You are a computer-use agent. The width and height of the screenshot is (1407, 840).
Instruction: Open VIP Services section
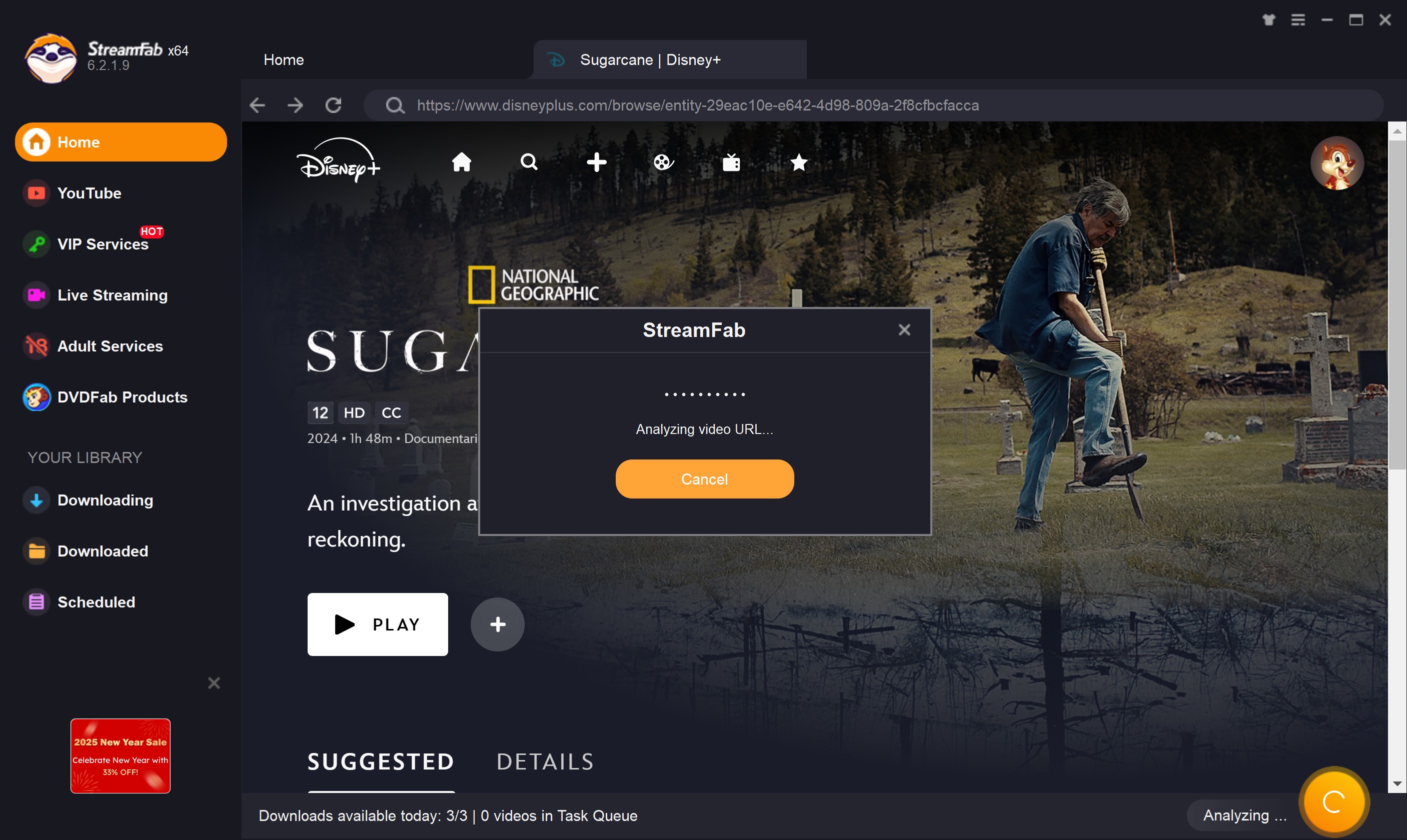pos(102,244)
